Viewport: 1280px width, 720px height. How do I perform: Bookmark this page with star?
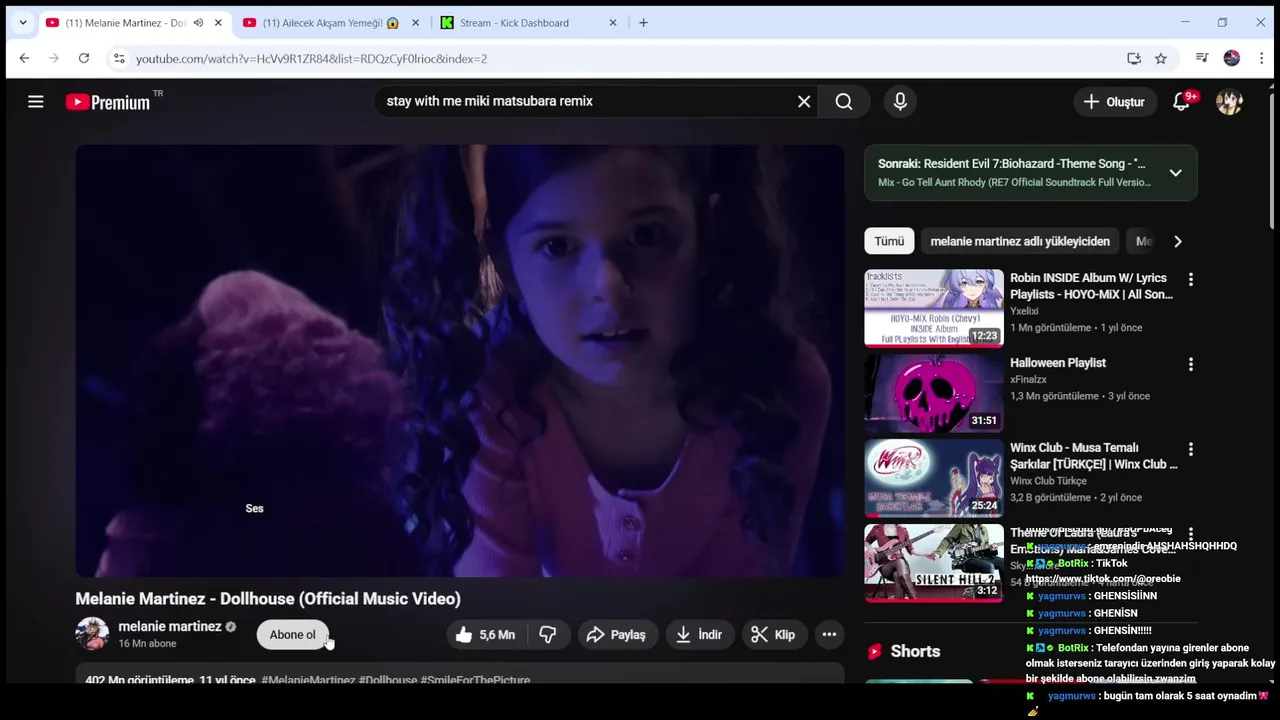click(x=1161, y=58)
